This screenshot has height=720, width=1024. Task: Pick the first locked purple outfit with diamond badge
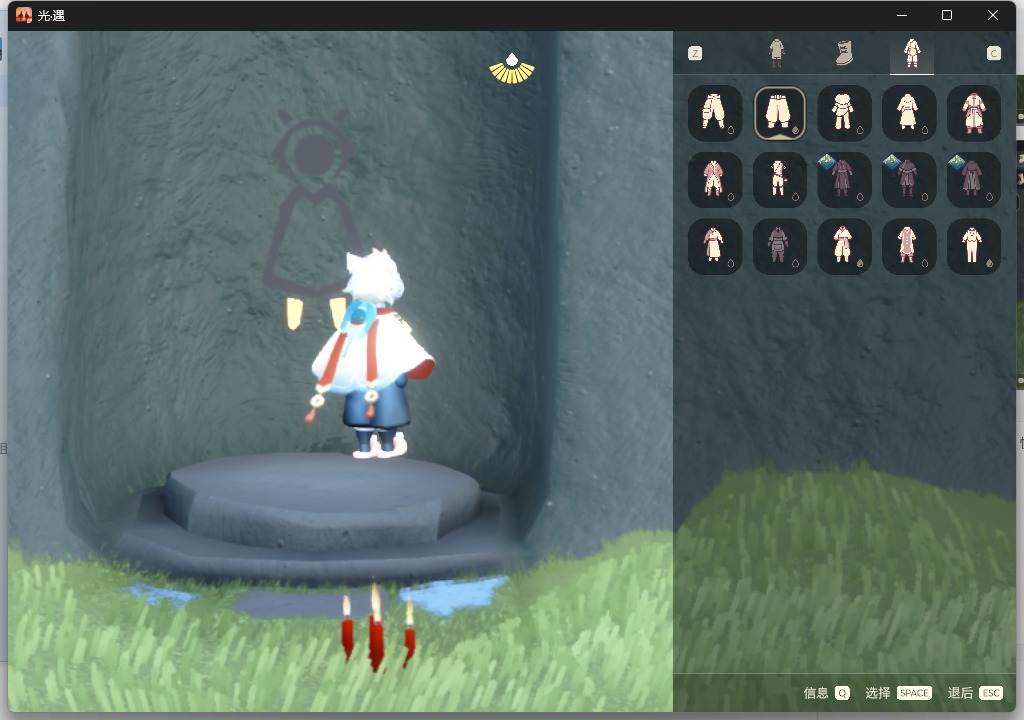point(844,180)
